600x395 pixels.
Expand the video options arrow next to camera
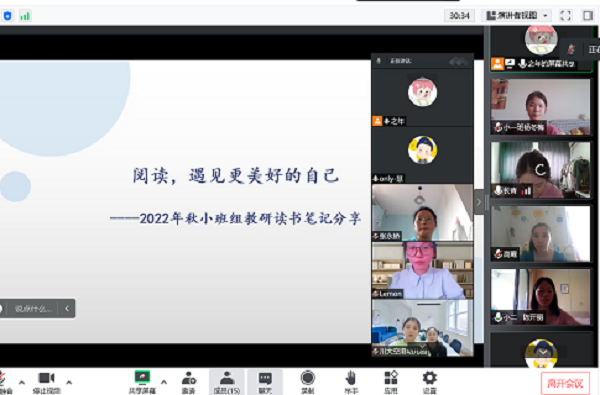coord(69,382)
